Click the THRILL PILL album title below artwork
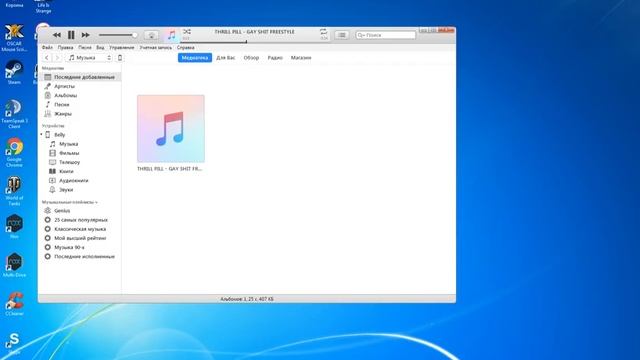640x360 pixels. point(169,169)
